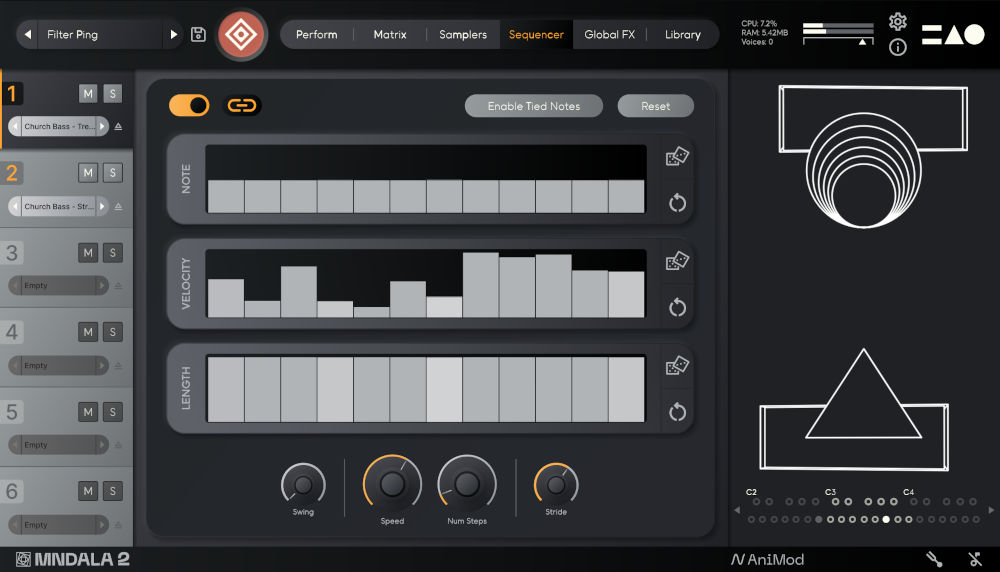Open settings with the gear icon
This screenshot has height=572, width=1000.
[x=897, y=22]
